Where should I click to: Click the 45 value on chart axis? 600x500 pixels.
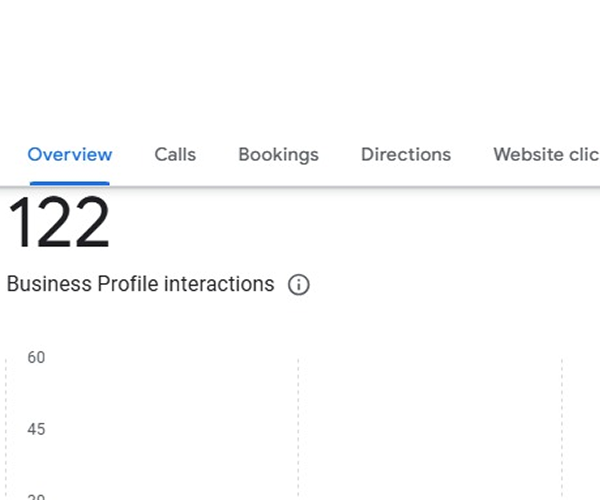pyautogui.click(x=36, y=429)
